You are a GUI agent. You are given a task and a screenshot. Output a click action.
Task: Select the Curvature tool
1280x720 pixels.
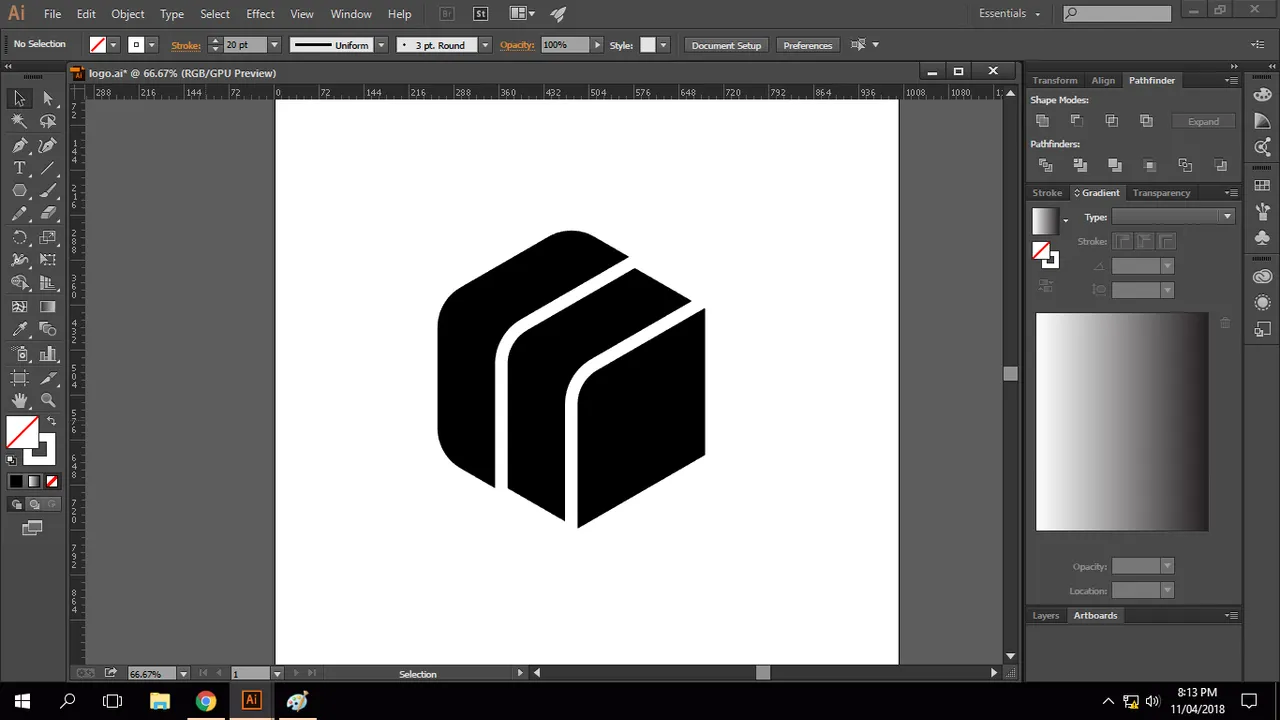coord(48,145)
